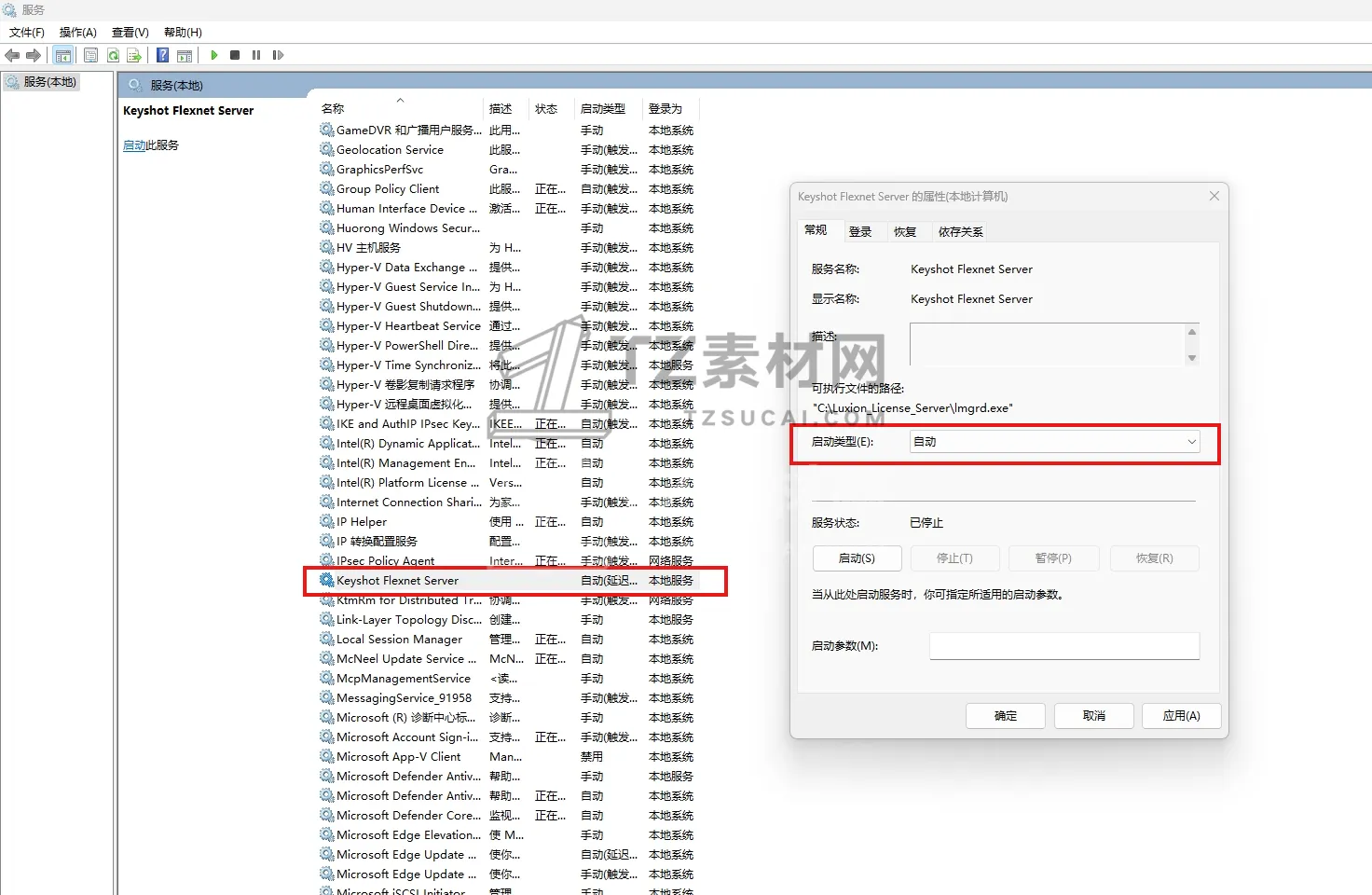Click the Stop Service square icon
1372x895 pixels.
[235, 56]
